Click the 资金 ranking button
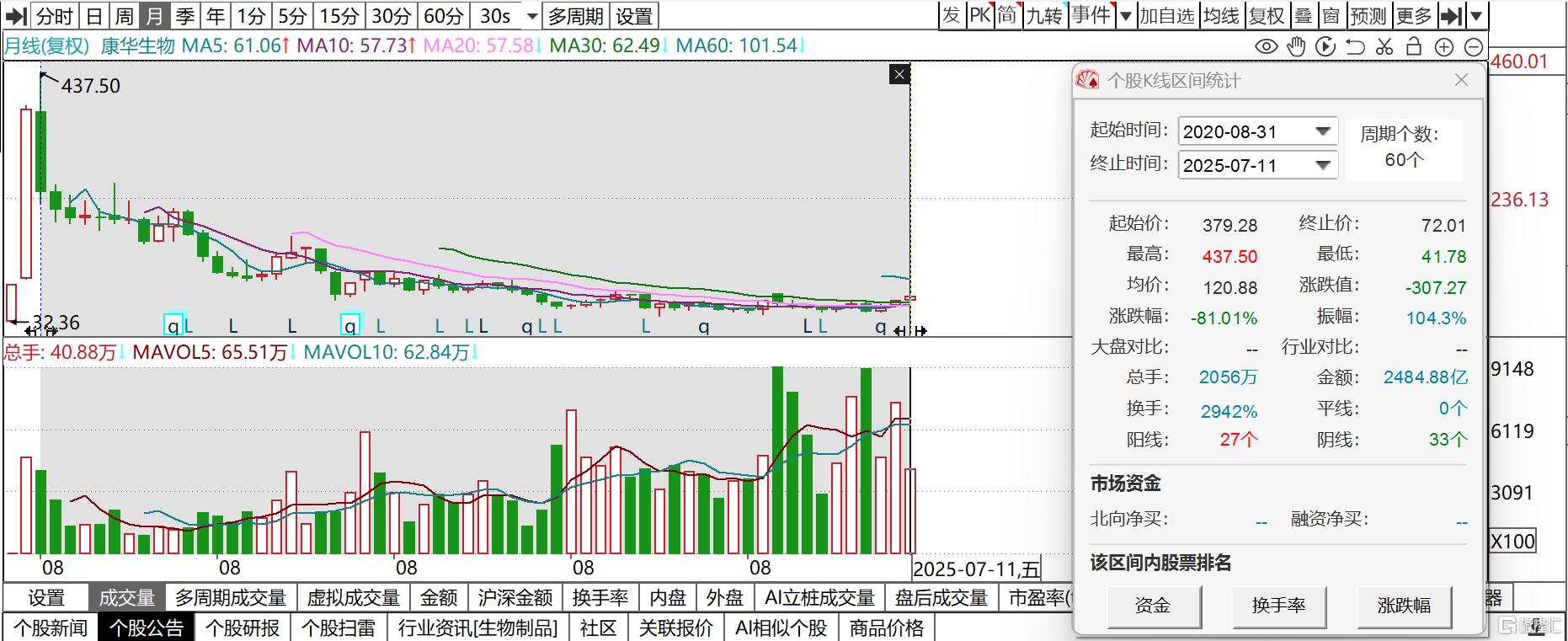Viewport: 1568px width, 641px height. tap(1153, 605)
